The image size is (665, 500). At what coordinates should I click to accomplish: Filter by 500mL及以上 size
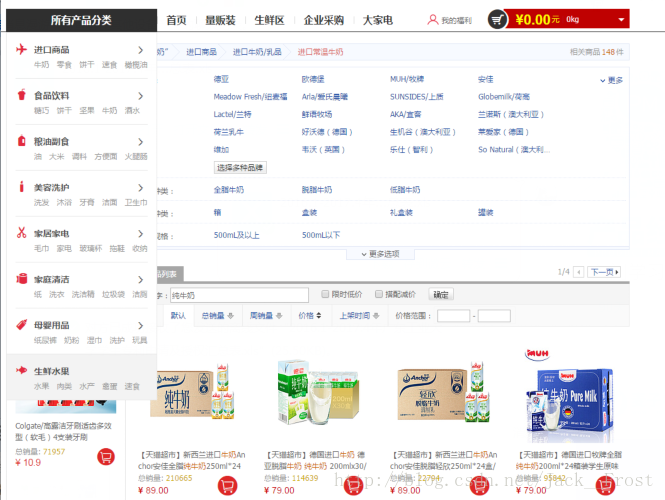pos(236,235)
